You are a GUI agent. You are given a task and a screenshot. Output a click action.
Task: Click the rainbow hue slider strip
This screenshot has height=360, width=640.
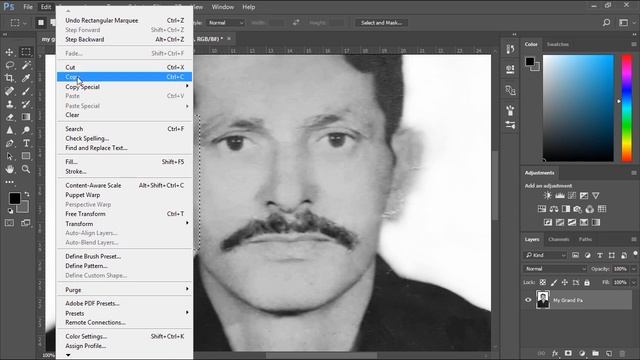point(627,108)
